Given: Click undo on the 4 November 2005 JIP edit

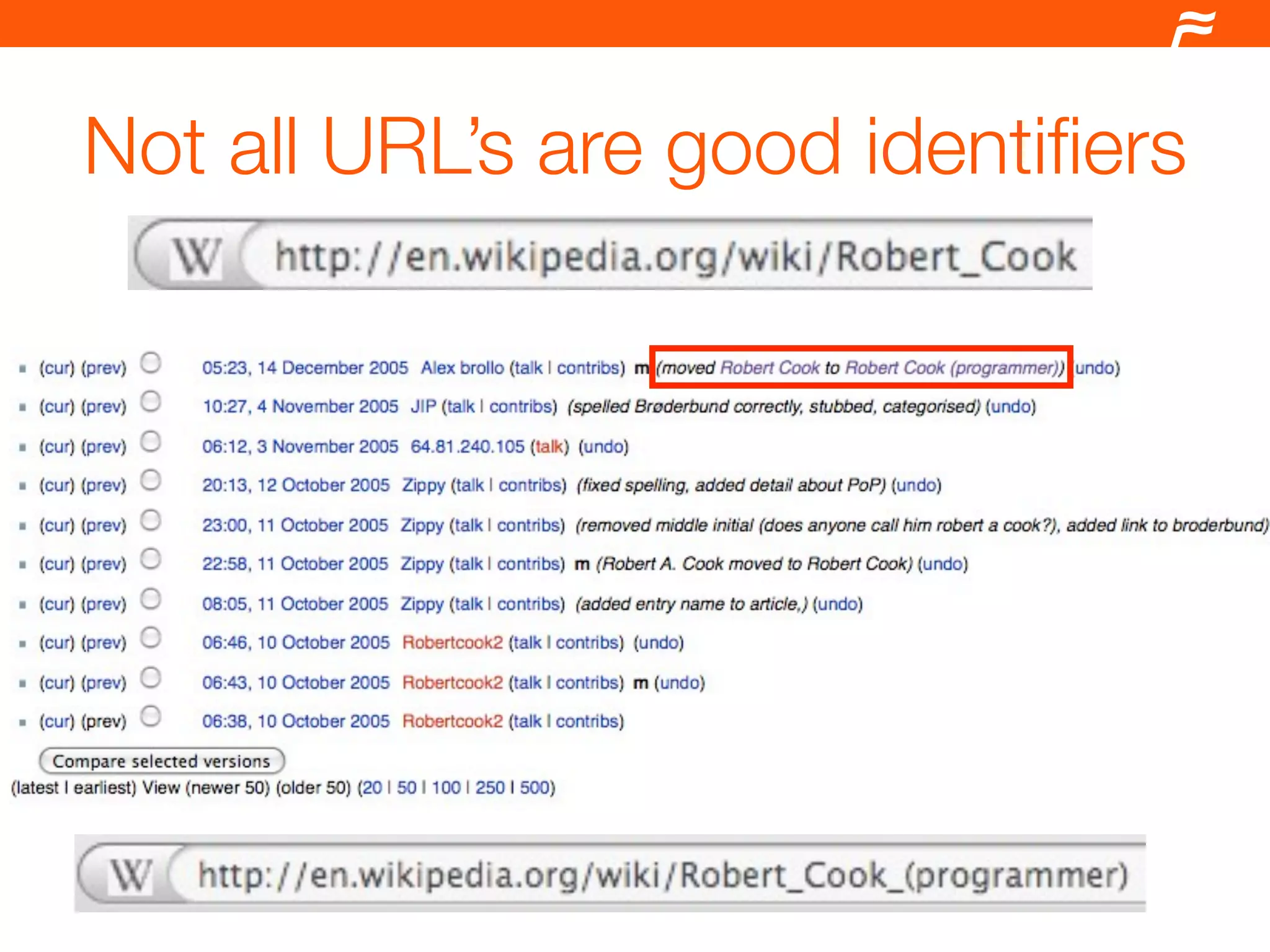Looking at the screenshot, I should pyautogui.click(x=1011, y=407).
